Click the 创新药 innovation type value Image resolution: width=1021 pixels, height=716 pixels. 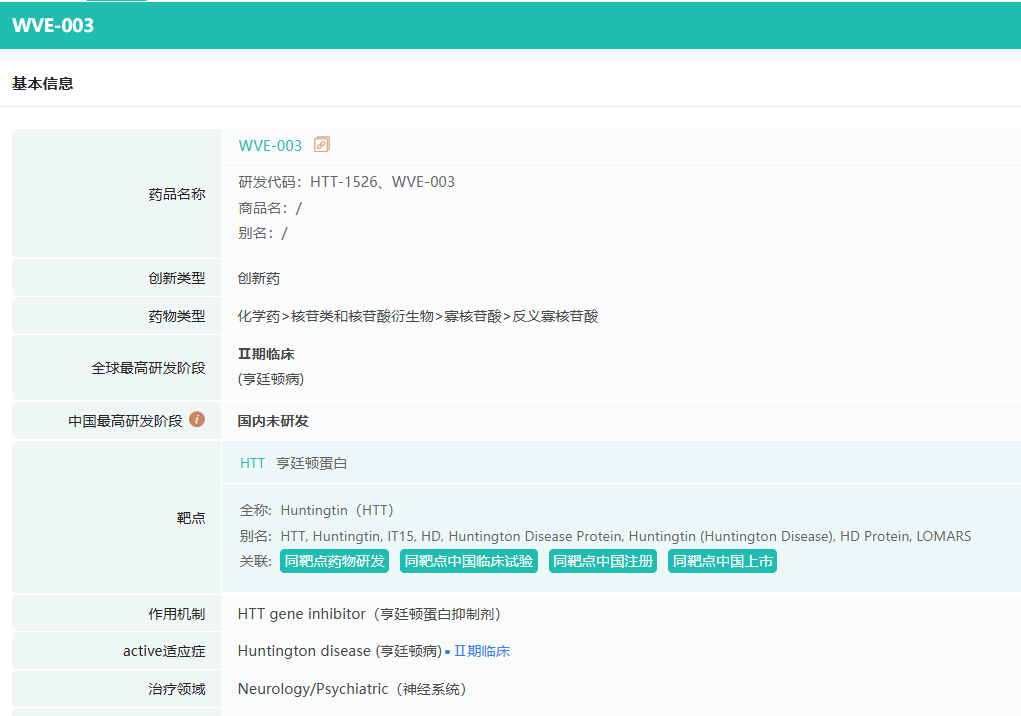coord(259,278)
